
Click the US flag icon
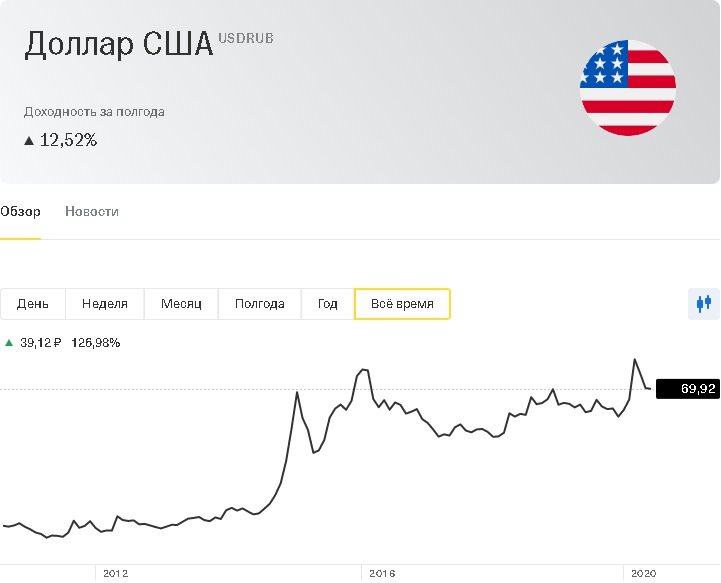point(628,88)
